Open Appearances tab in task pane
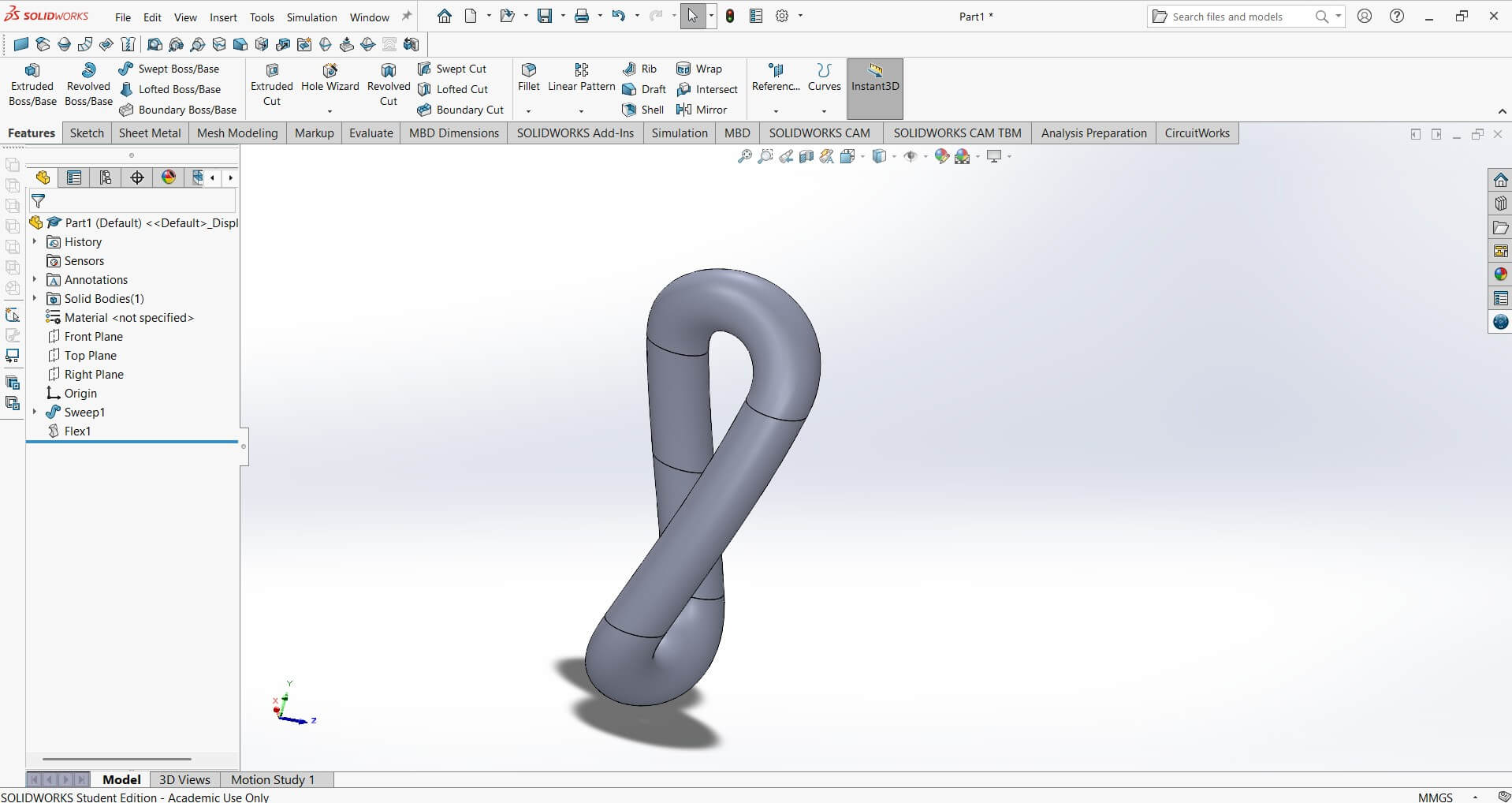This screenshot has height=803, width=1512. click(x=1500, y=275)
